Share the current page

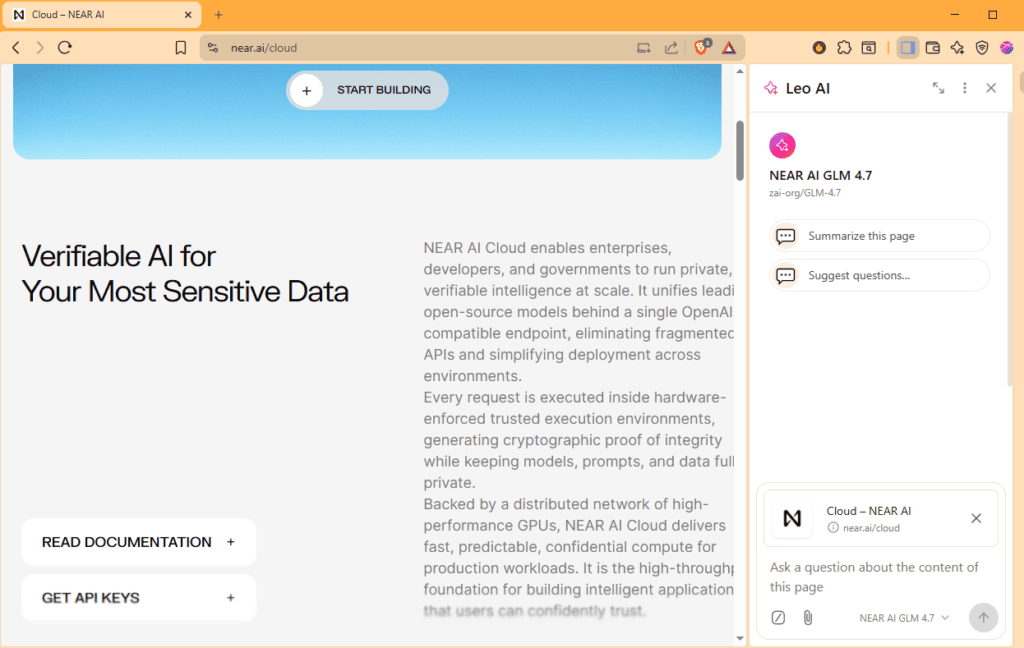point(670,47)
